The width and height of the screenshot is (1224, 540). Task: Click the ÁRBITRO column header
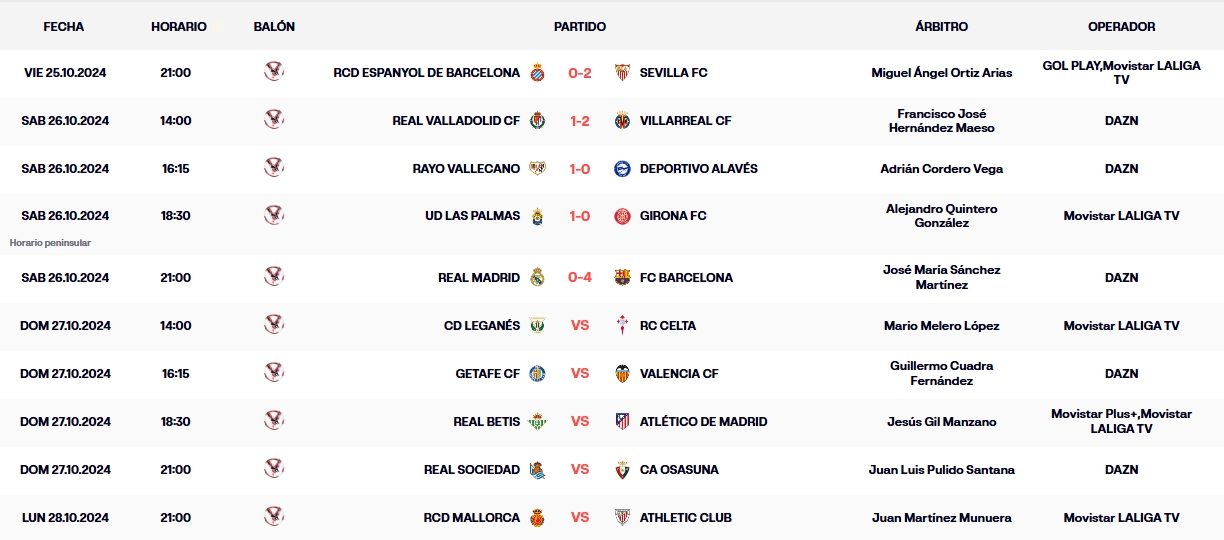click(x=941, y=27)
